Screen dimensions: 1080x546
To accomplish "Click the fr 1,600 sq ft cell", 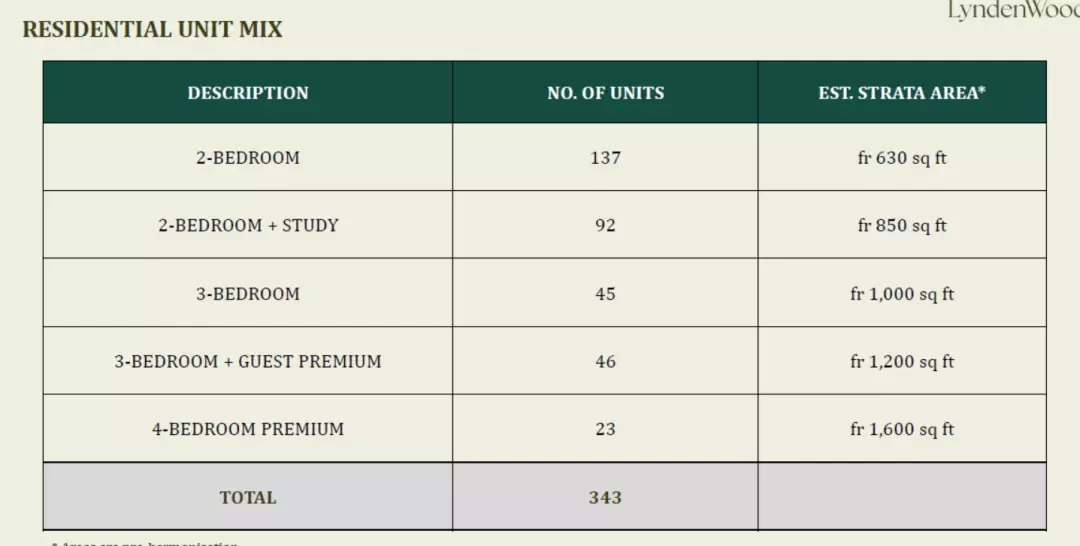I will (x=902, y=429).
